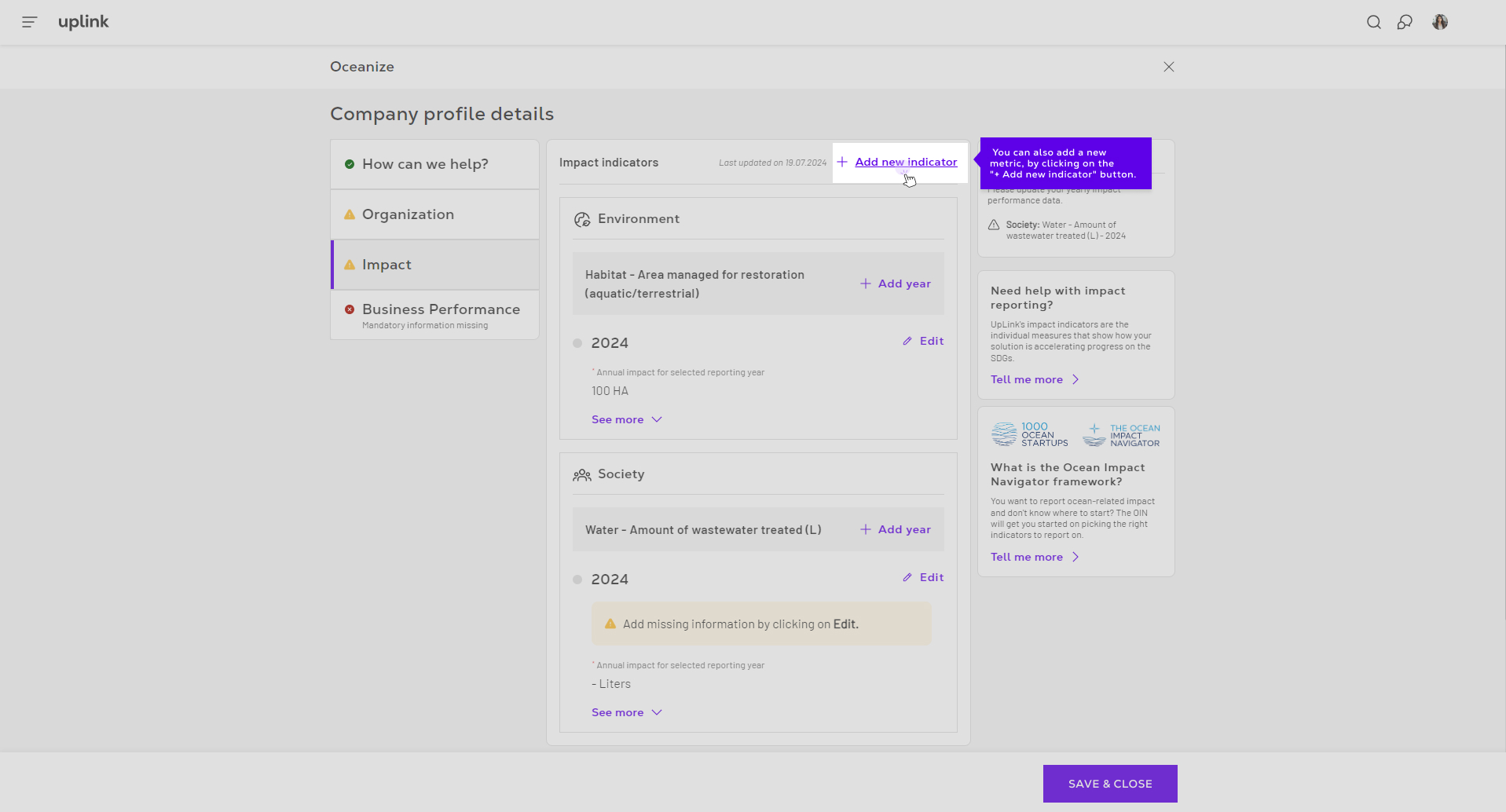Click the Society section people icon
Image resolution: width=1506 pixels, height=812 pixels.
582,475
